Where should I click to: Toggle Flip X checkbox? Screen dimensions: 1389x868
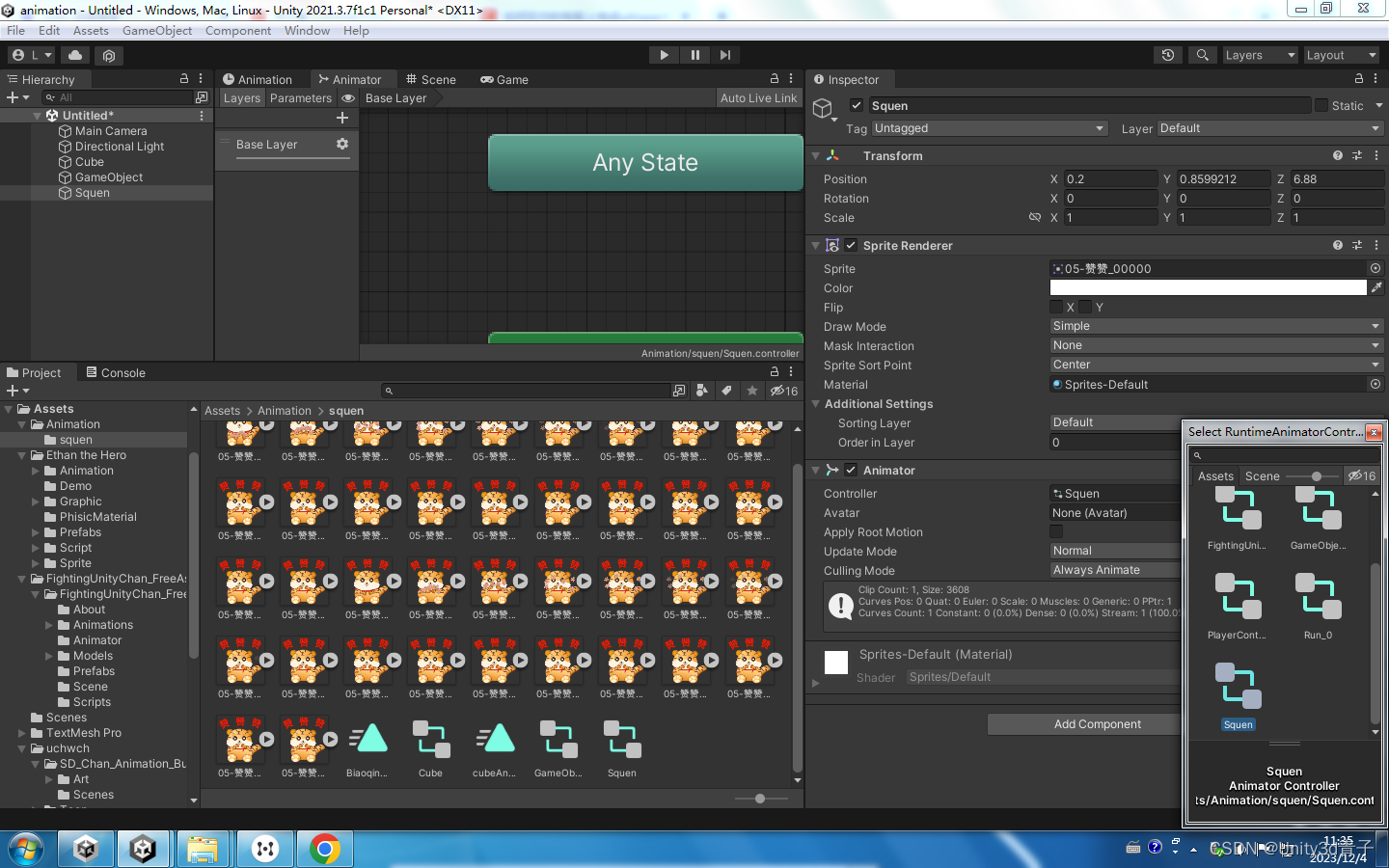pyautogui.click(x=1056, y=307)
